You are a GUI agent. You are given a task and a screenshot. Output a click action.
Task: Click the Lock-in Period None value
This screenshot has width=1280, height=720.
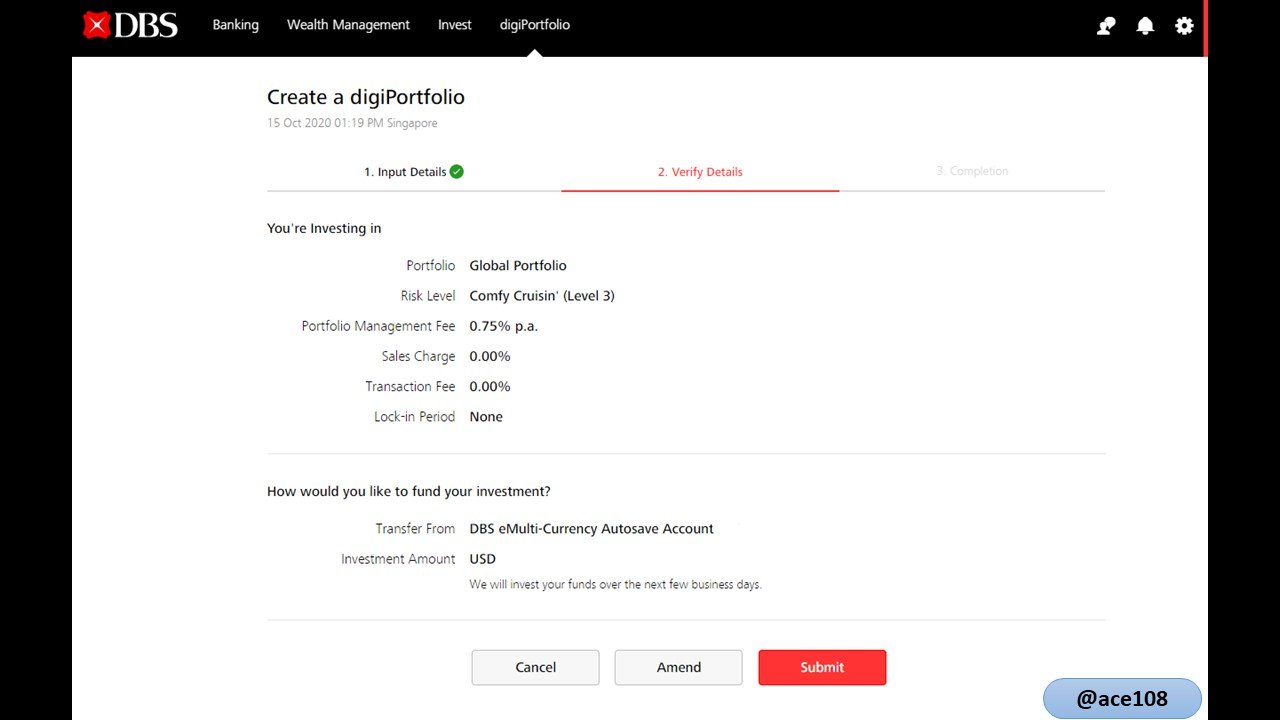pos(486,416)
